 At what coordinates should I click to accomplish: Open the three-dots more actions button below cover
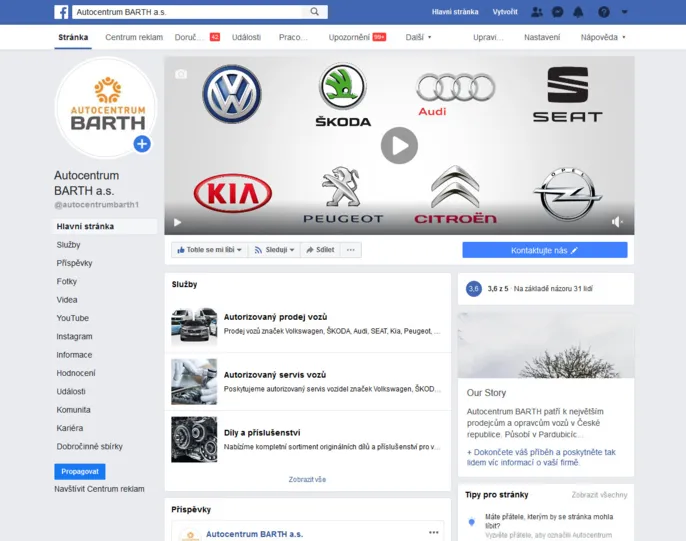click(350, 250)
